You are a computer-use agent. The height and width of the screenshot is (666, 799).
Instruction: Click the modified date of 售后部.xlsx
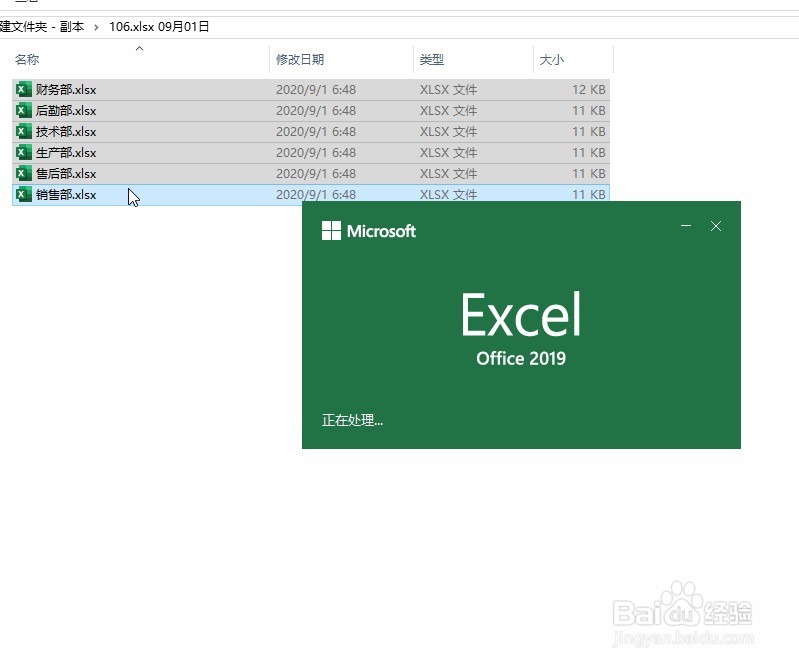point(316,173)
